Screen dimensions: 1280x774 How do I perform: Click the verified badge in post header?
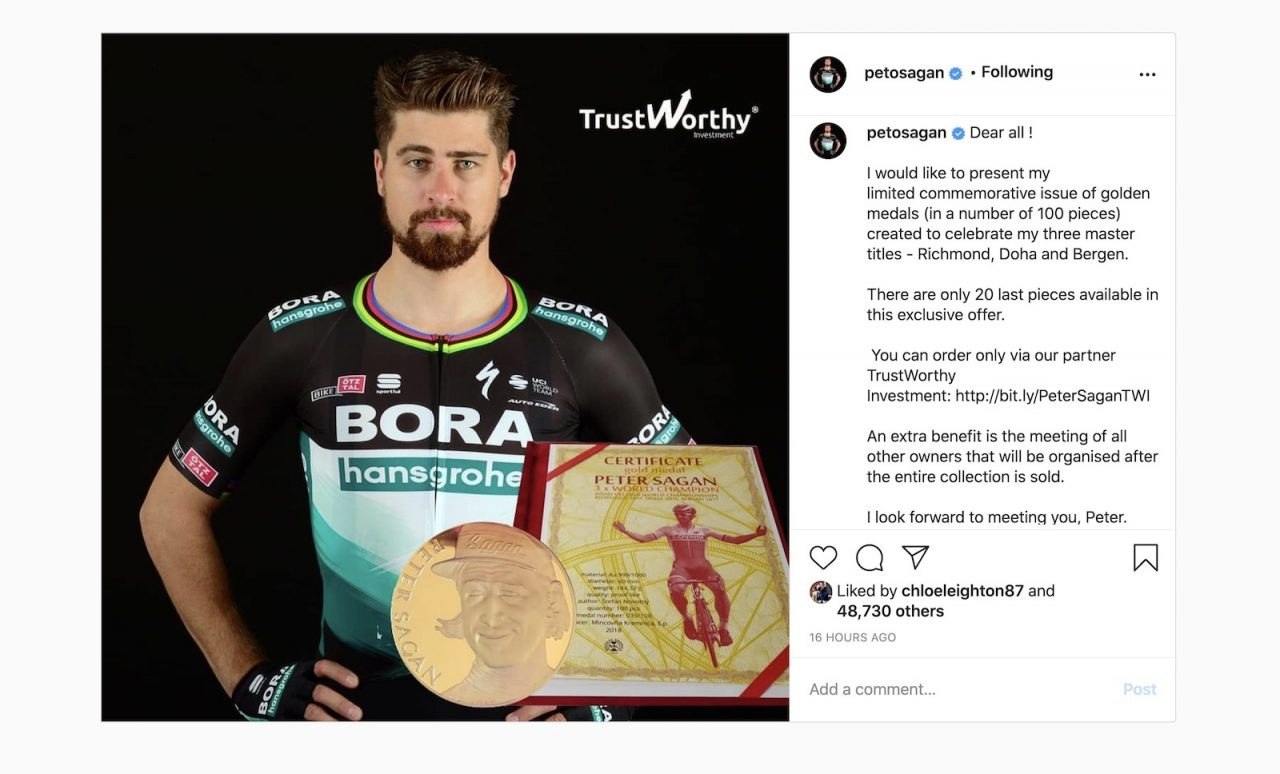point(956,73)
